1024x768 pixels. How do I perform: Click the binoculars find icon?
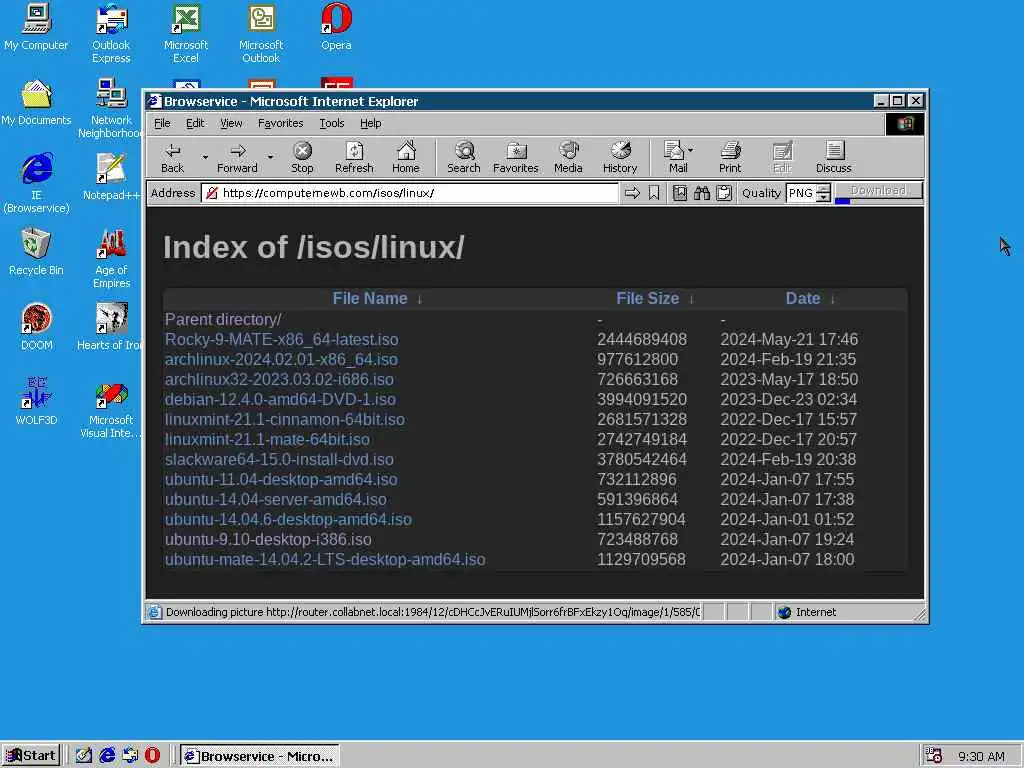(702, 193)
